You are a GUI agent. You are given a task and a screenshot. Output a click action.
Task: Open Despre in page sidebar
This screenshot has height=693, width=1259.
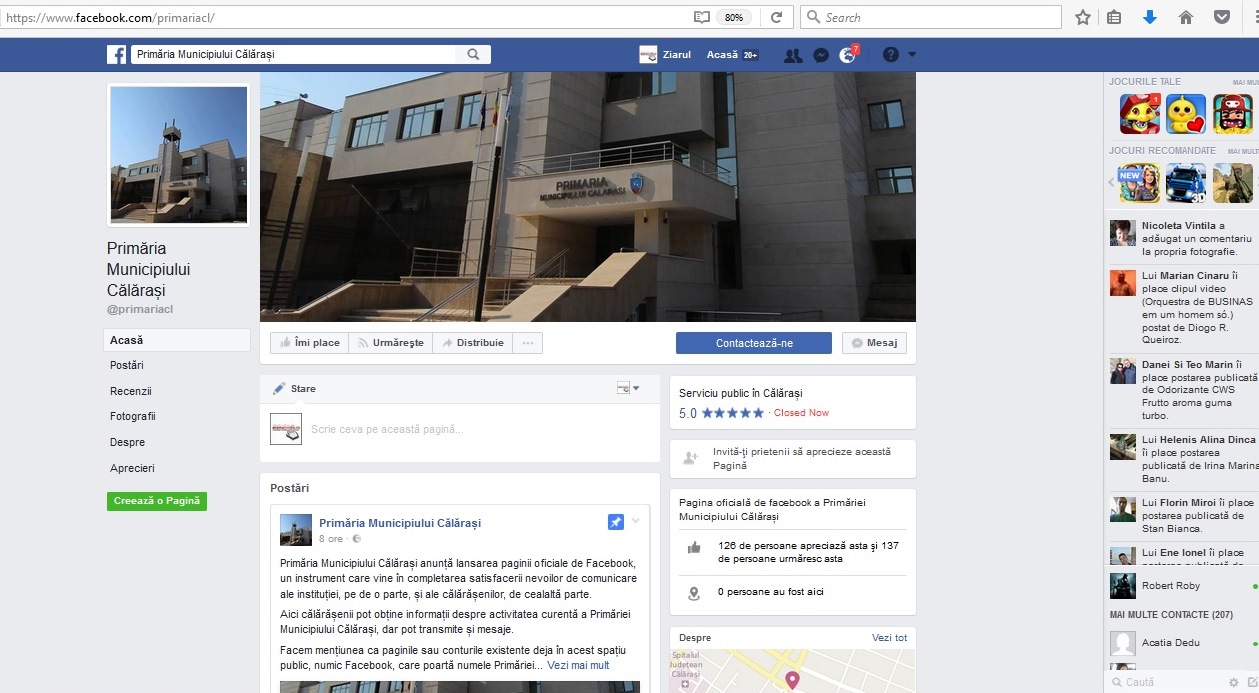(128, 442)
